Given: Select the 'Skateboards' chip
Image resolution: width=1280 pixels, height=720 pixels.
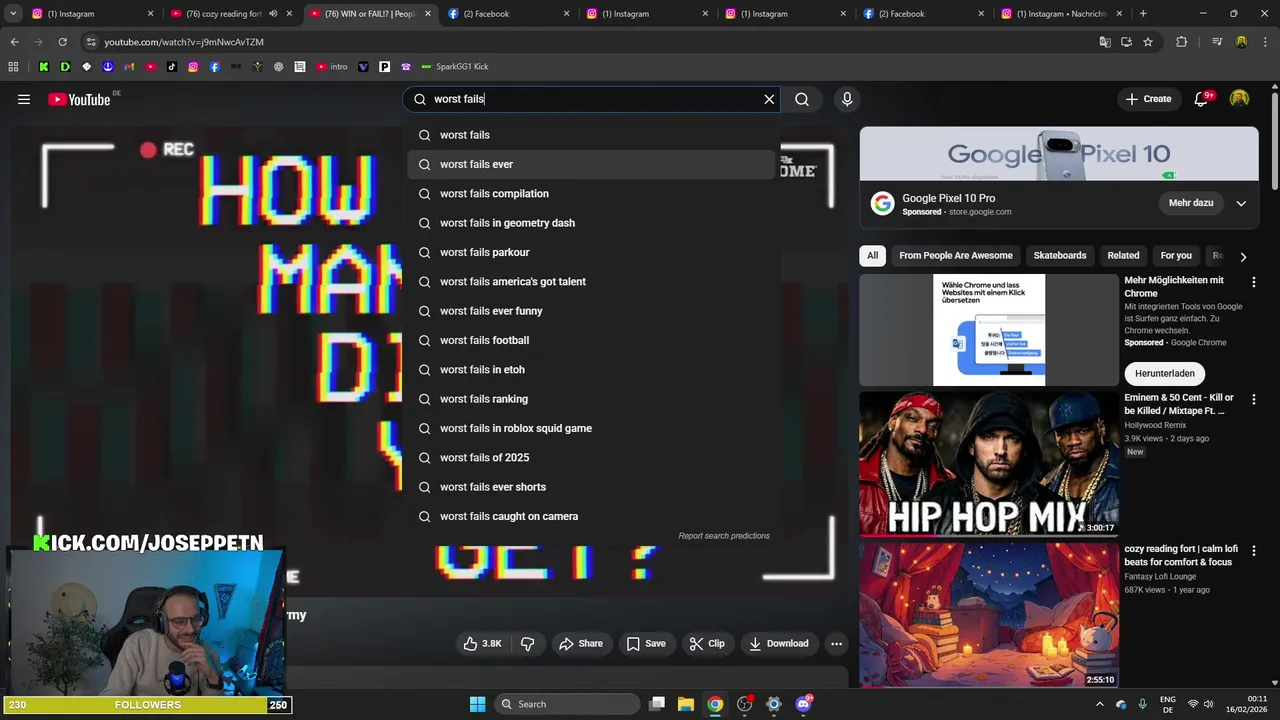Looking at the screenshot, I should [1060, 256].
